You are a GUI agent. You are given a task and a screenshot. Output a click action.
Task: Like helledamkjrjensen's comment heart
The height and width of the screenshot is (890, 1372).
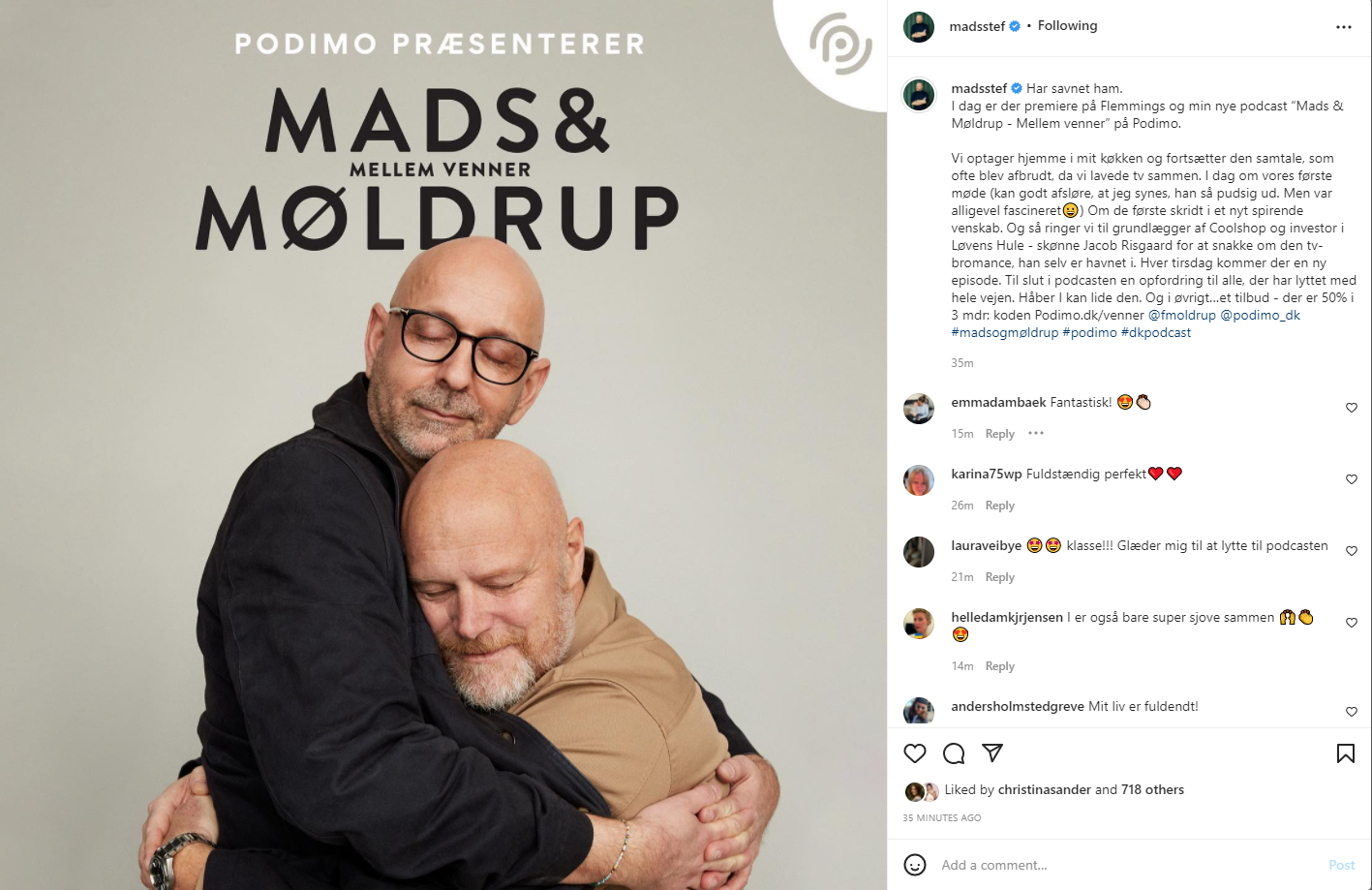1352,623
